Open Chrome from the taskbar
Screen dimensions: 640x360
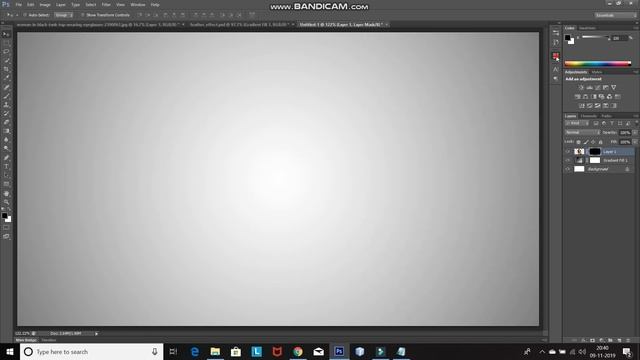pos(298,351)
